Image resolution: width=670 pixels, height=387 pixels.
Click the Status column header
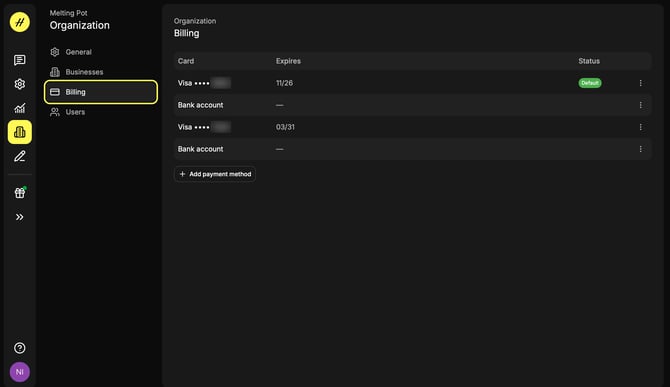coord(589,61)
